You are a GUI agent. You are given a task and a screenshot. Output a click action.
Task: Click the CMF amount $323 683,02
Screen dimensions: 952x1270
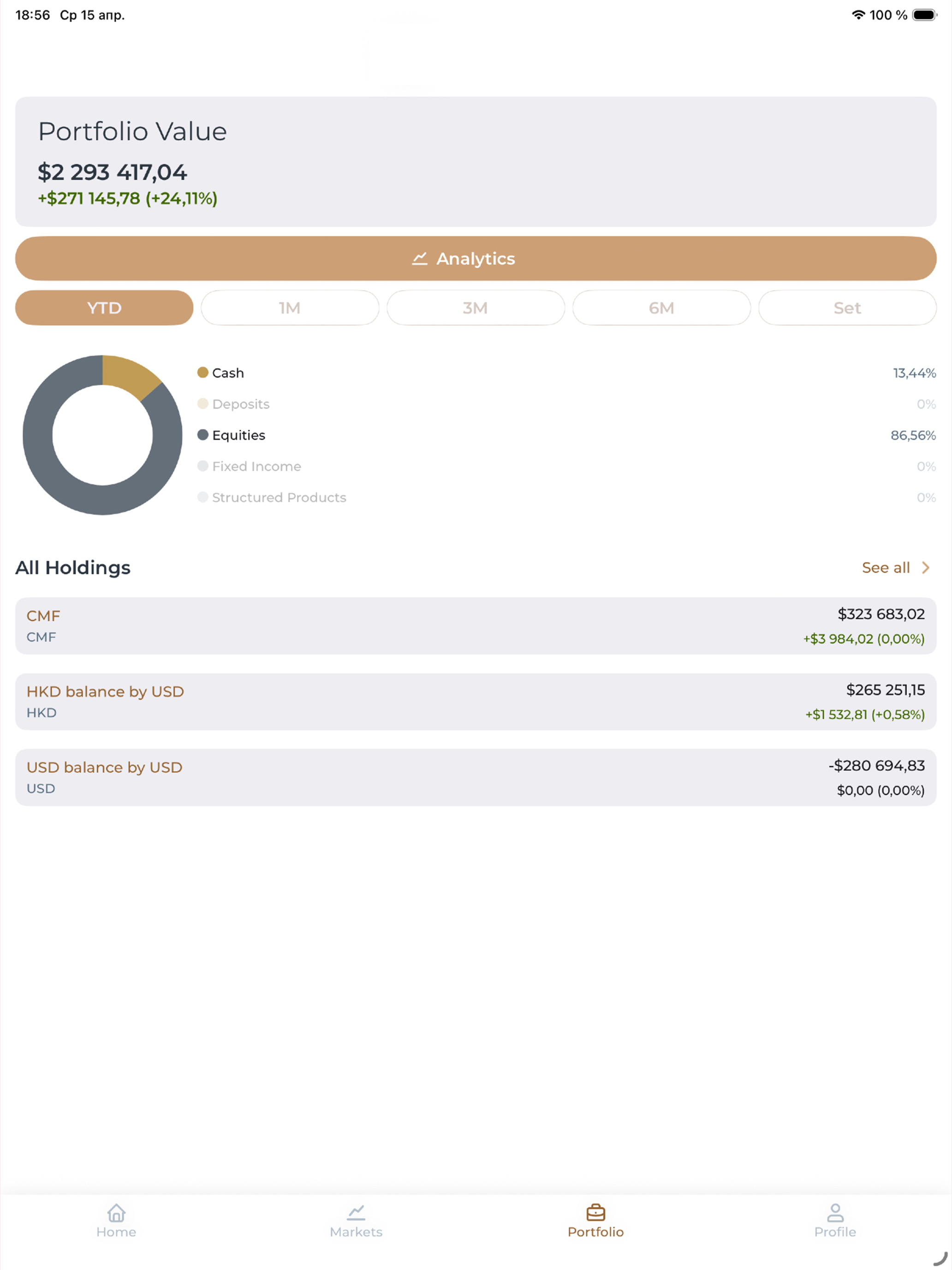click(x=881, y=614)
